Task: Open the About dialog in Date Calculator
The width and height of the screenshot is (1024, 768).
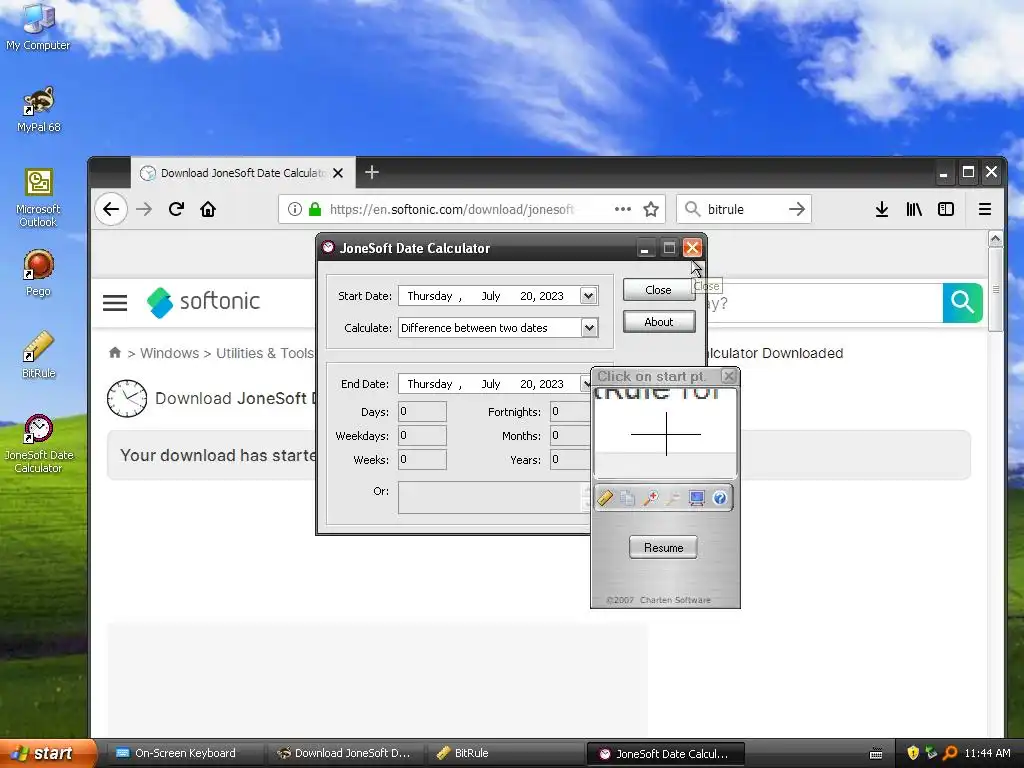Action: pos(658,322)
